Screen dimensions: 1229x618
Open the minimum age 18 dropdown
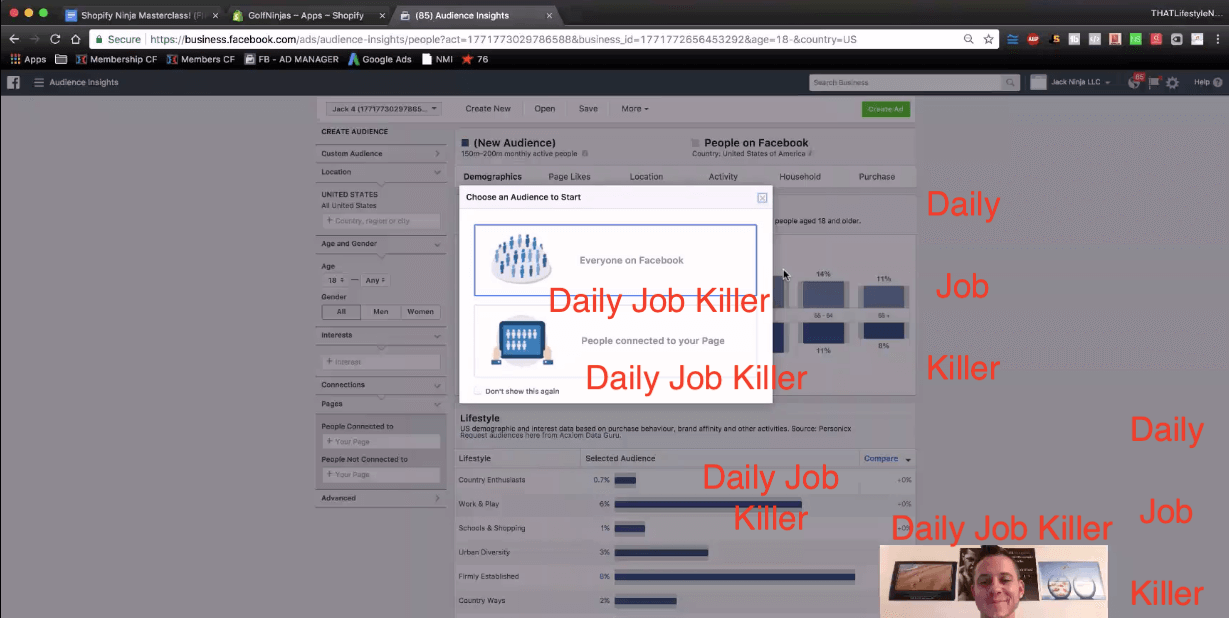click(x=334, y=280)
